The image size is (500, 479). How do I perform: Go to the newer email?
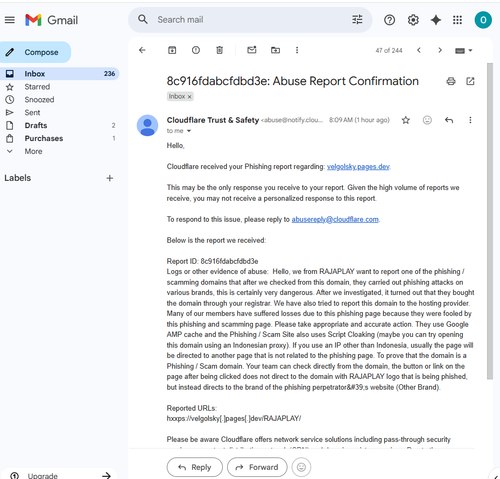pos(419,50)
